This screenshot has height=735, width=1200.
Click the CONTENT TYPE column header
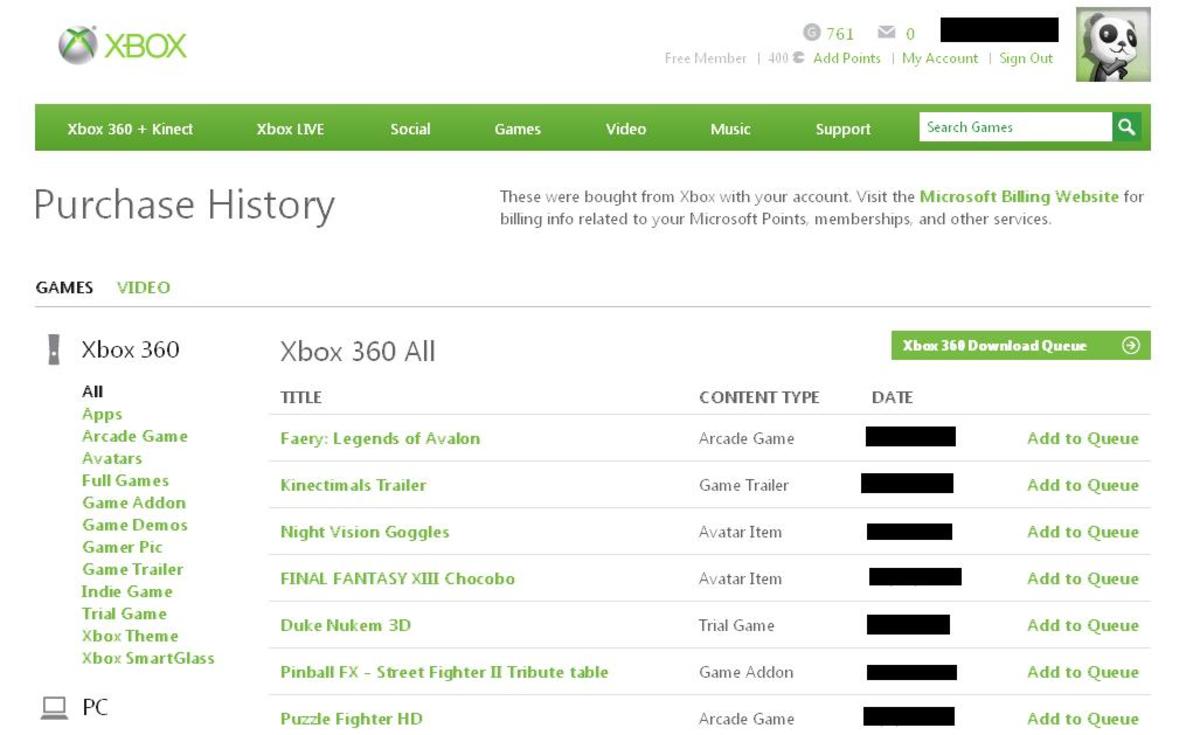pyautogui.click(x=759, y=397)
